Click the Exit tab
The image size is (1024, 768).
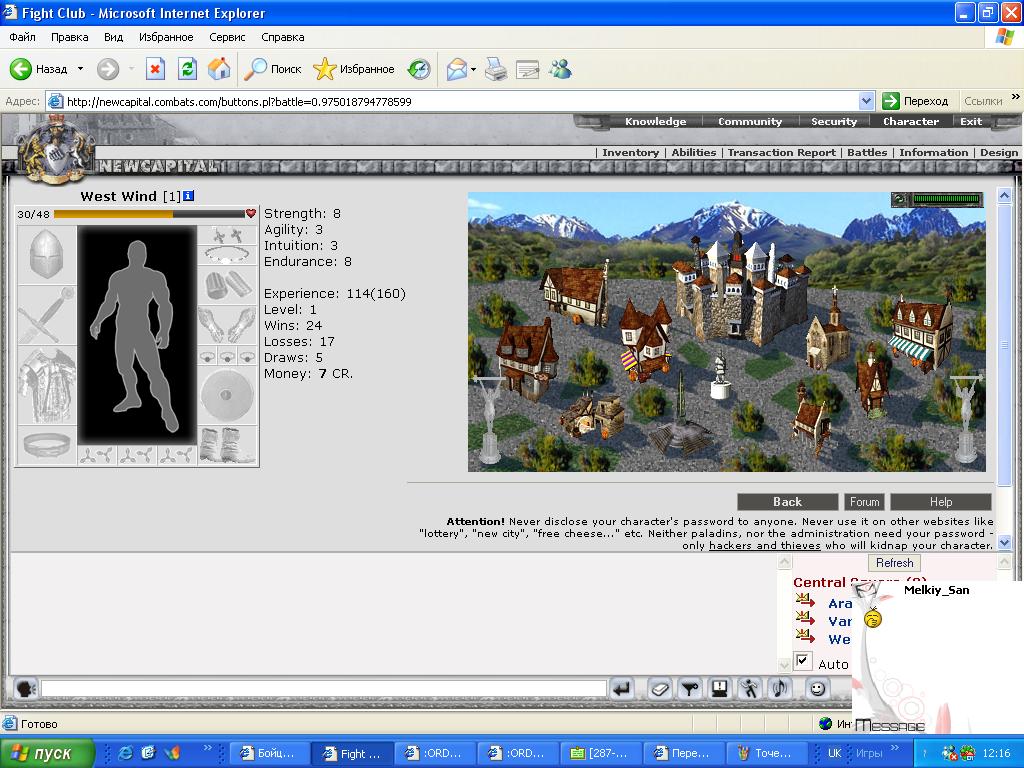coord(970,121)
